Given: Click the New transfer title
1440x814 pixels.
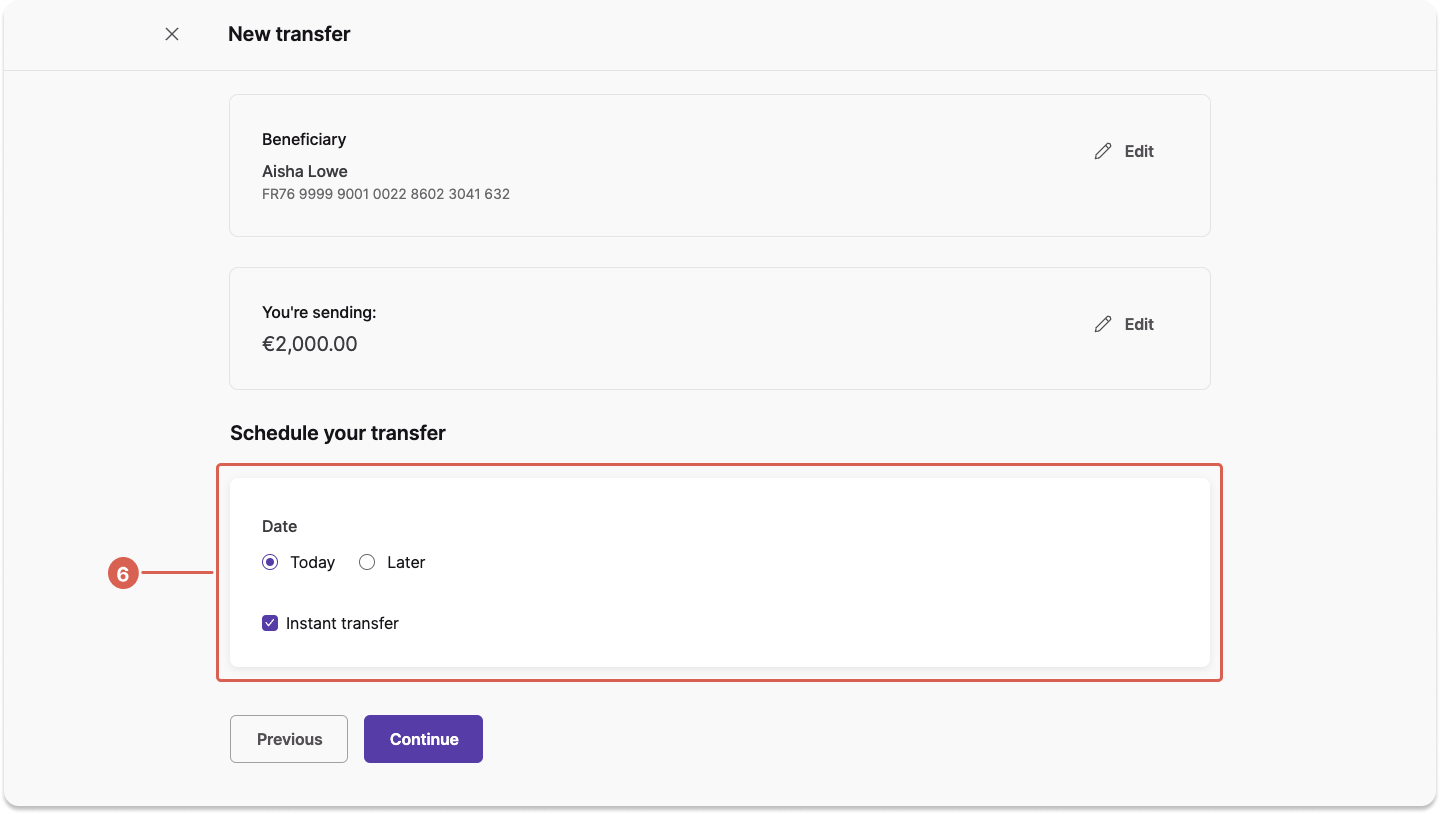Looking at the screenshot, I should click(x=289, y=34).
